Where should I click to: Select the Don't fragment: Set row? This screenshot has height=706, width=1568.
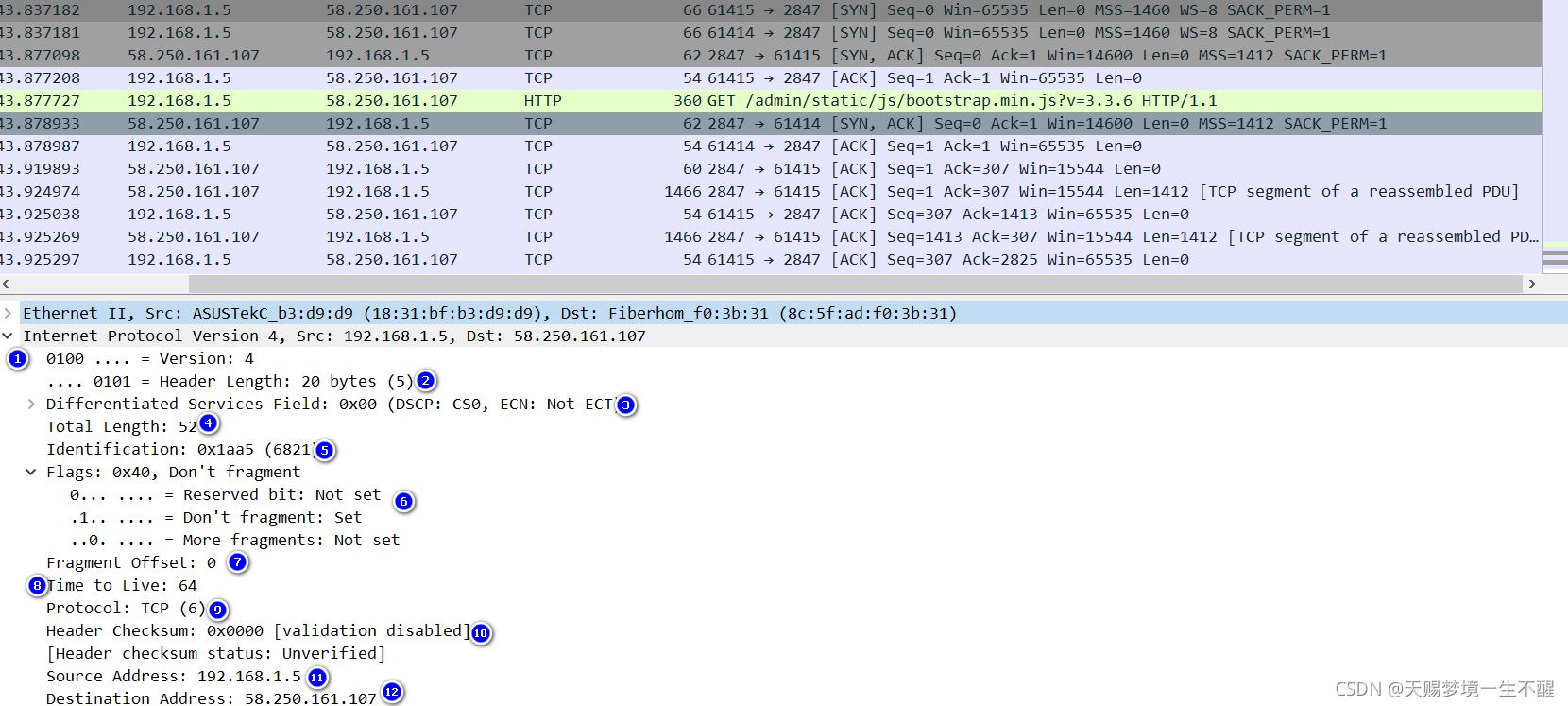[x=215, y=517]
